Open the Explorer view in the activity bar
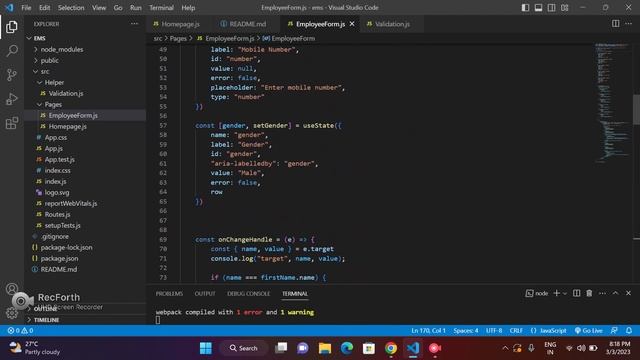 pyautogui.click(x=12, y=27)
